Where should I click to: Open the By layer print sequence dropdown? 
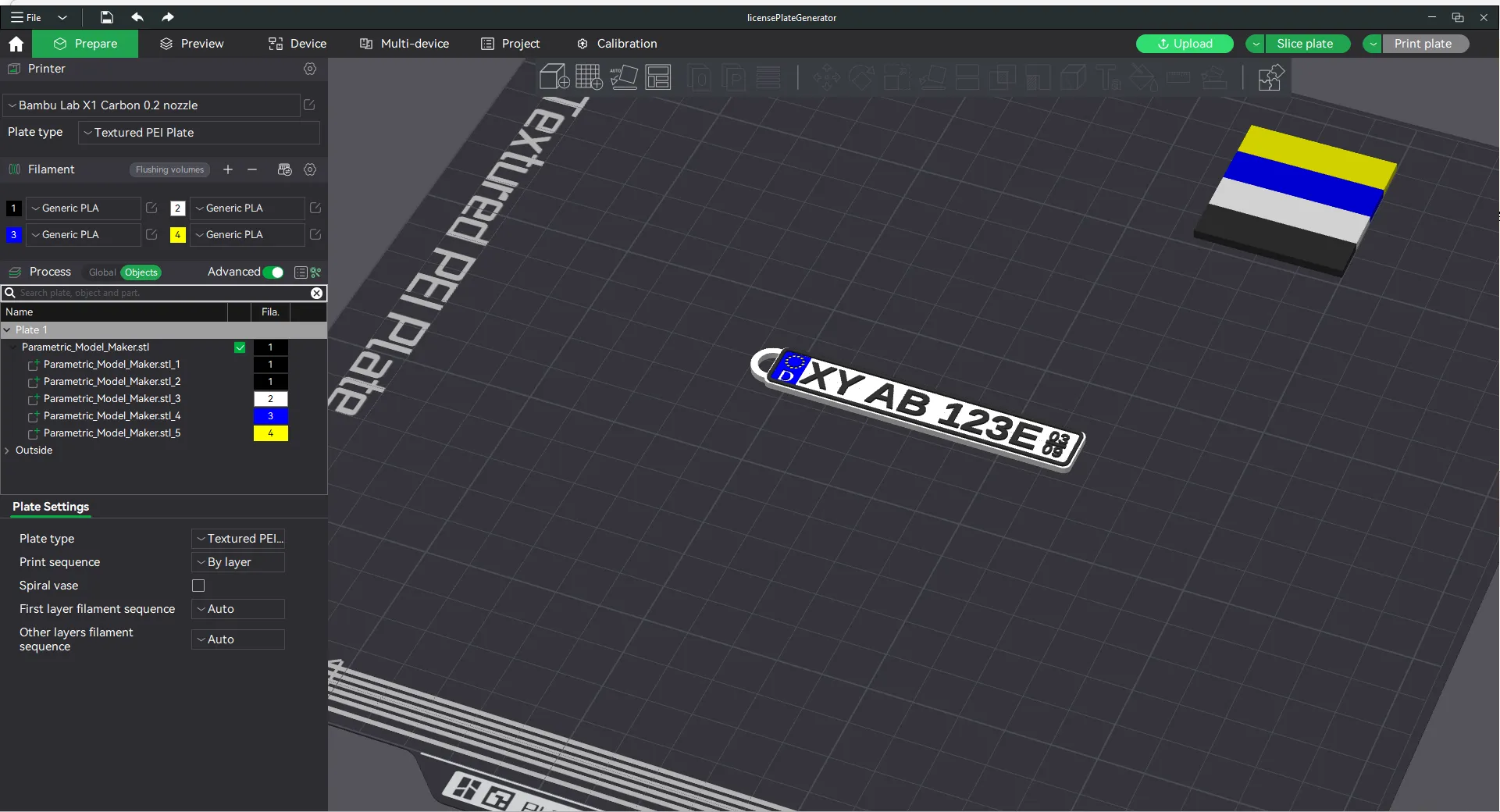tap(237, 562)
